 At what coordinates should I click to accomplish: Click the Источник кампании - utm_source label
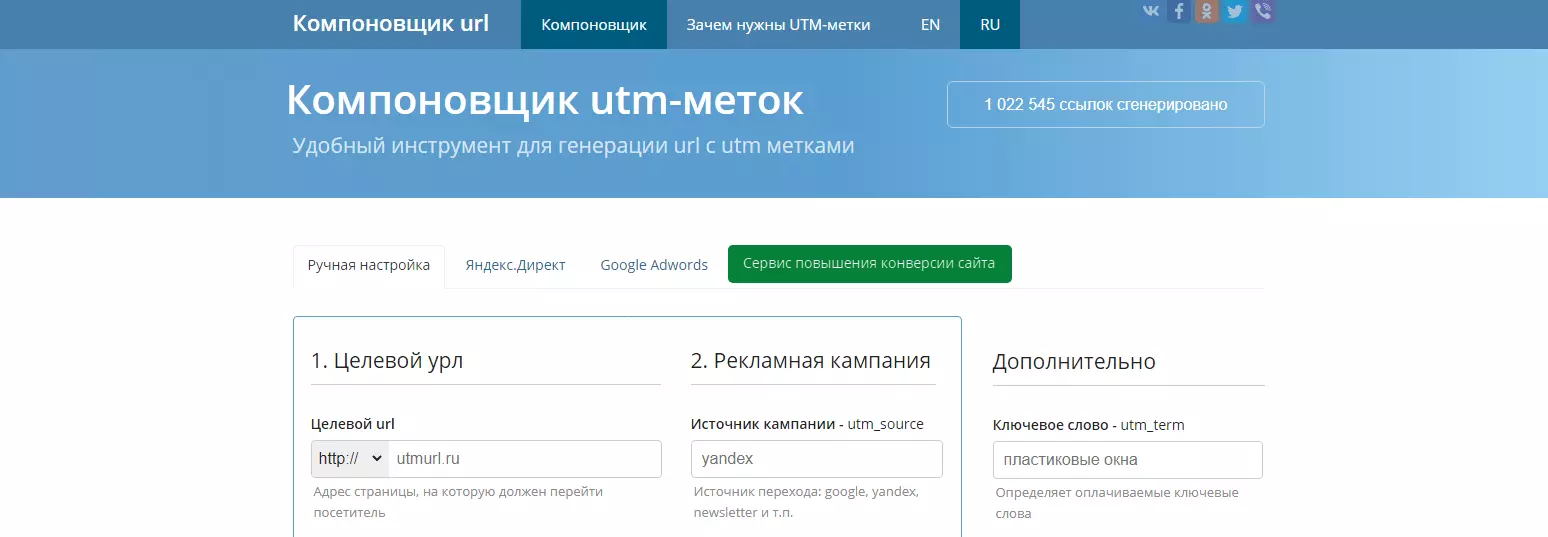[x=807, y=424]
